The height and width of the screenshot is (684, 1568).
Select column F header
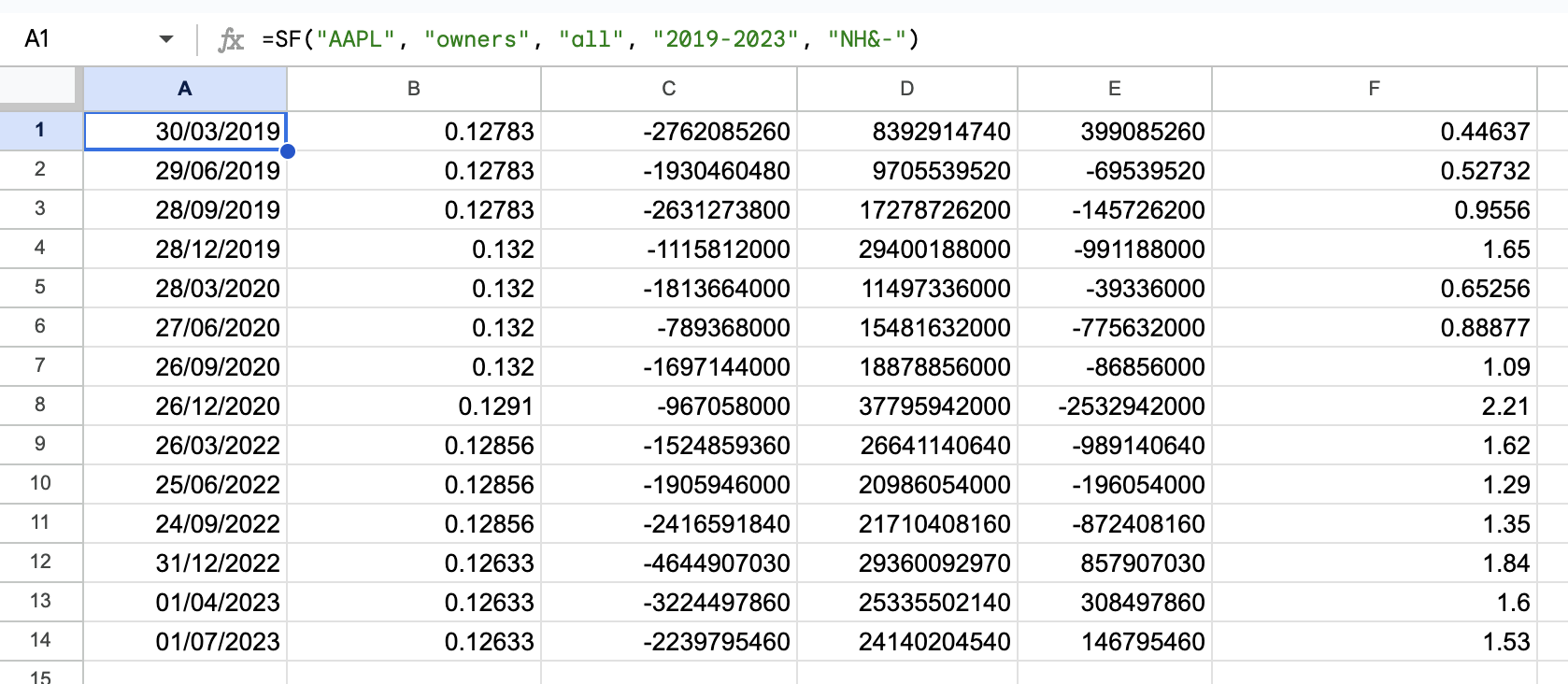coord(1375,89)
